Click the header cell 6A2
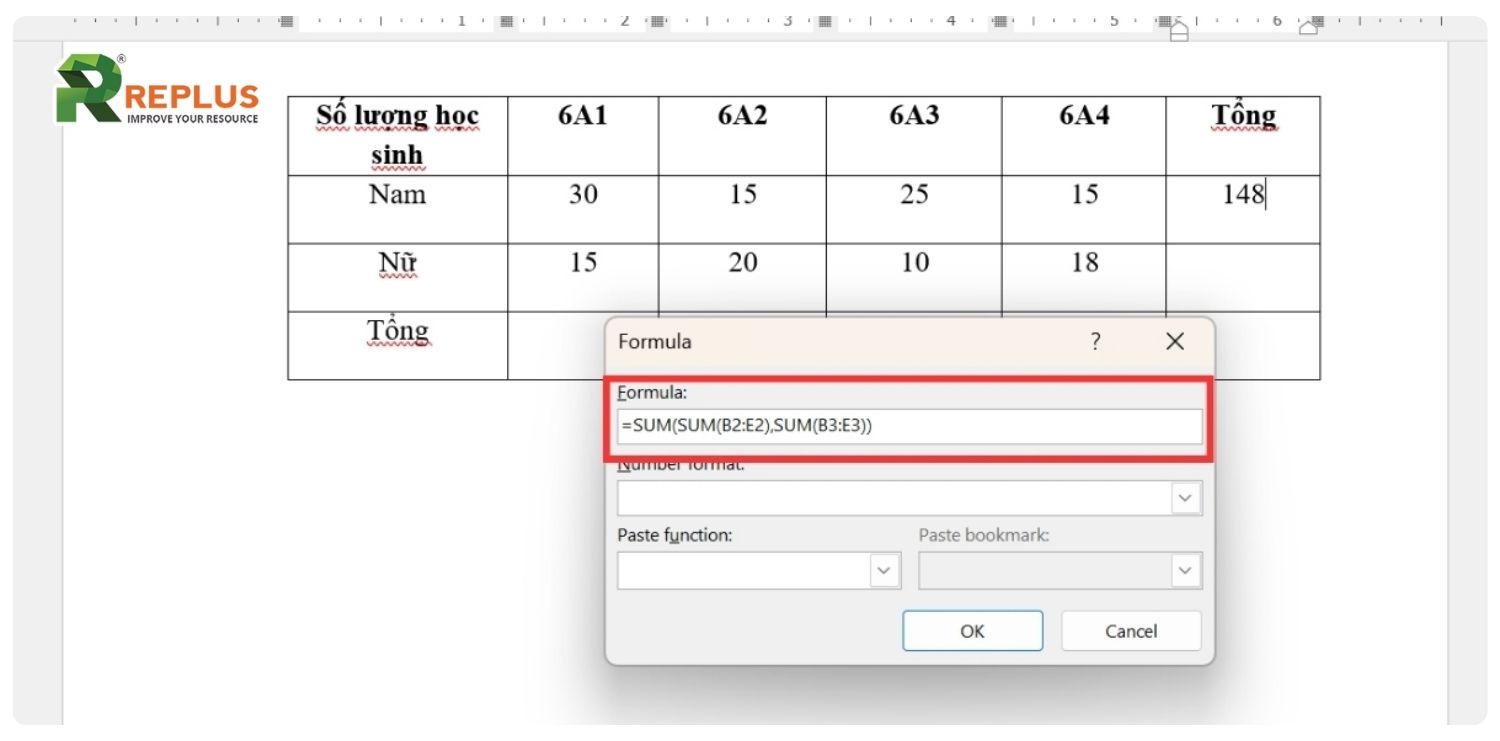Screen dimensions: 1500x741 [742, 136]
